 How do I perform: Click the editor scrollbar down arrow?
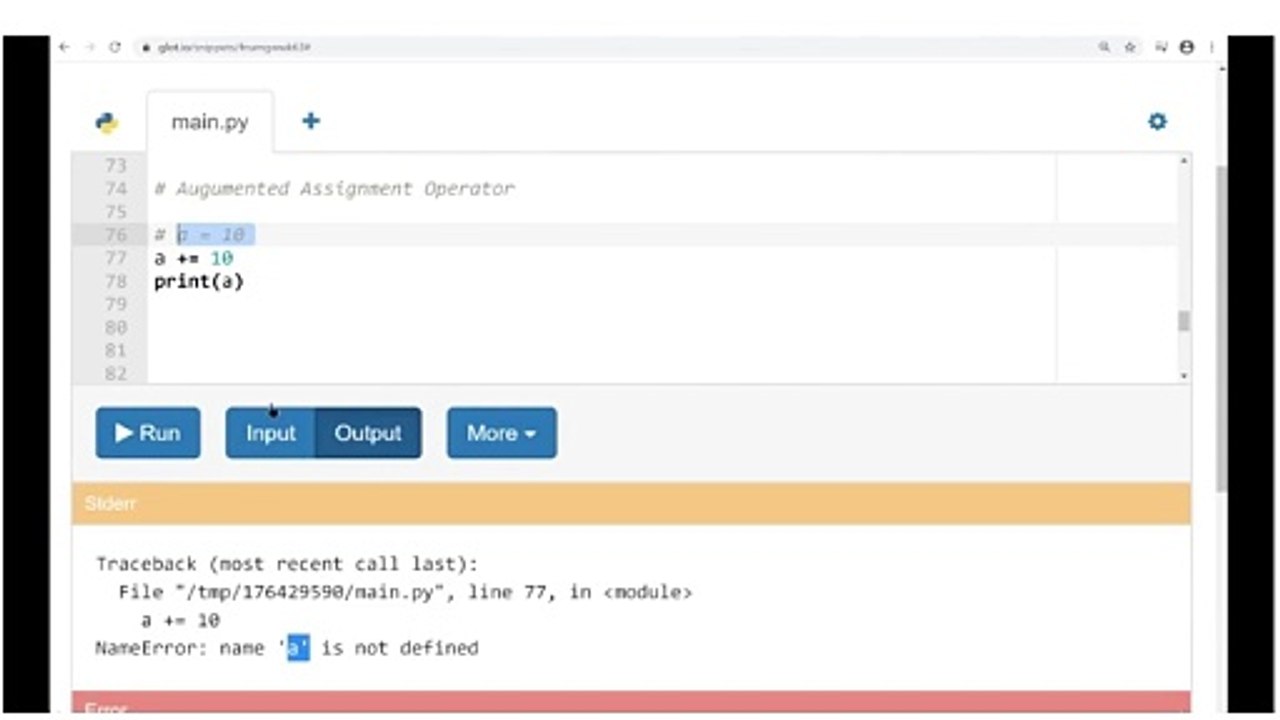1184,376
